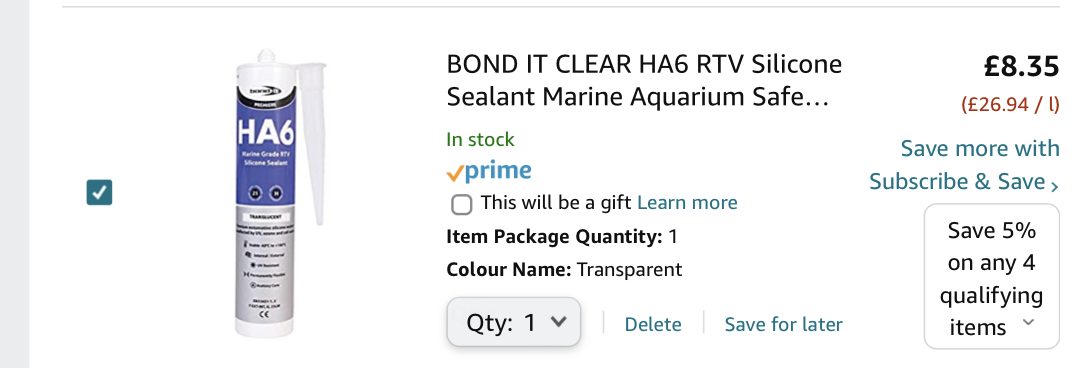Expand the 'Save 5% on any 4' box
1076x368 pixels.
tap(992, 277)
